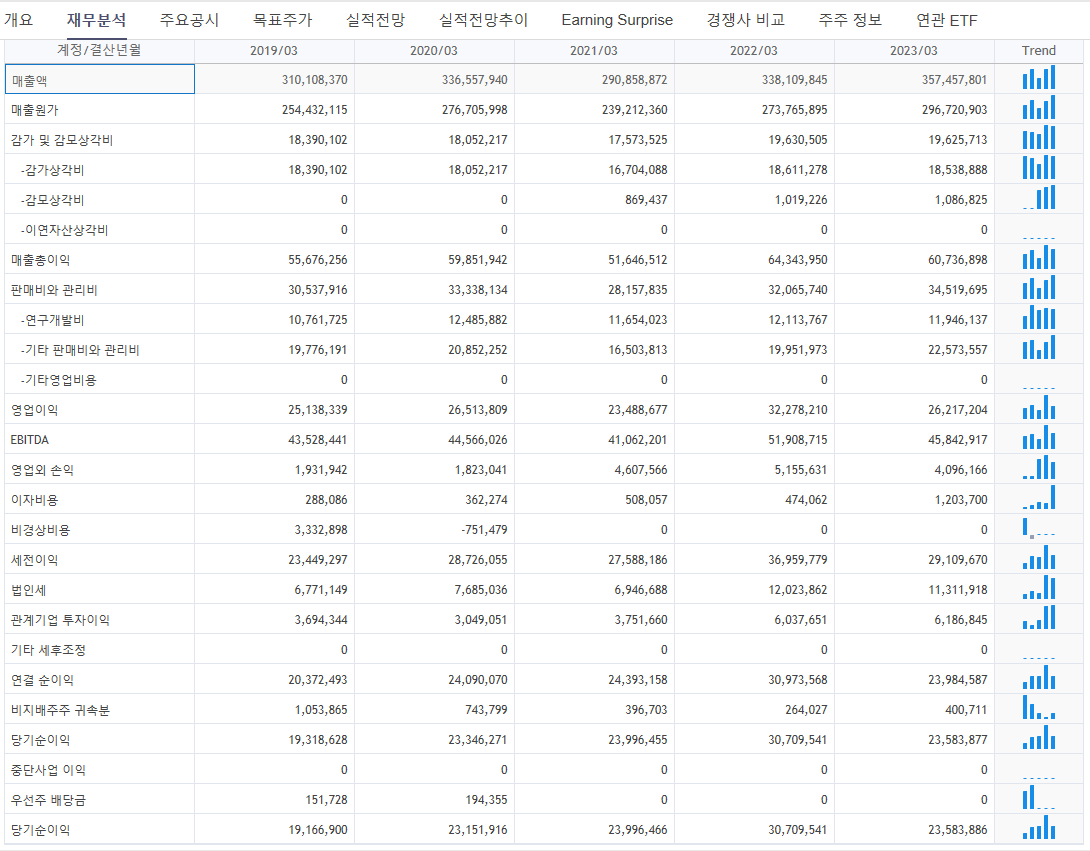Image resolution: width=1090 pixels, height=851 pixels.
Task: Click the -기타 판매비와 관리비 trend chart
Action: point(1039,347)
